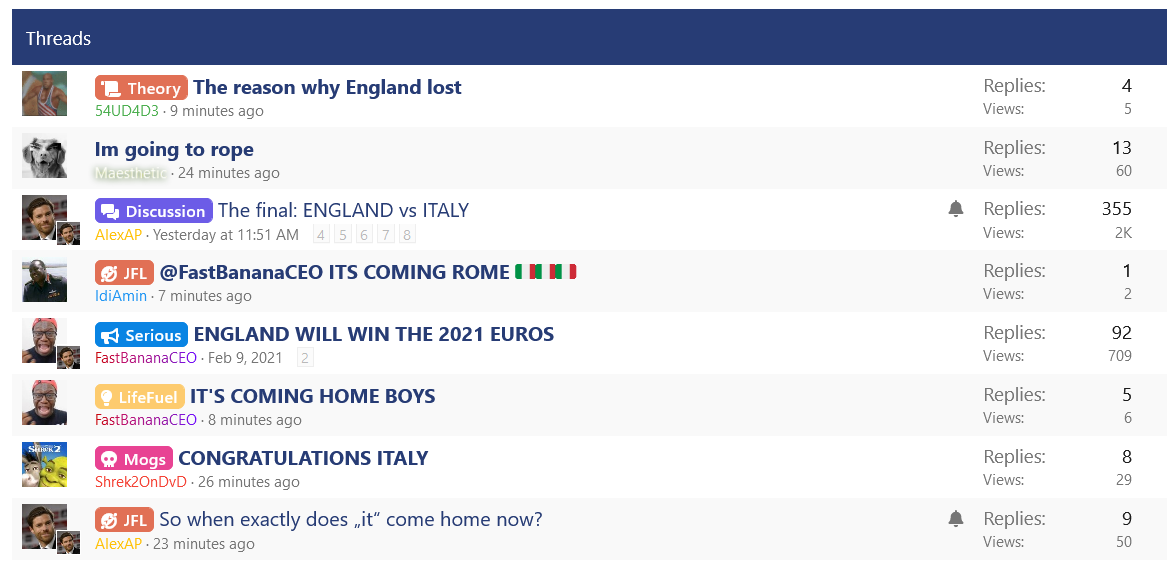The width and height of the screenshot is (1167, 564).
Task: Click the JFL tag on IdiAmin's thread
Action: pos(124,273)
